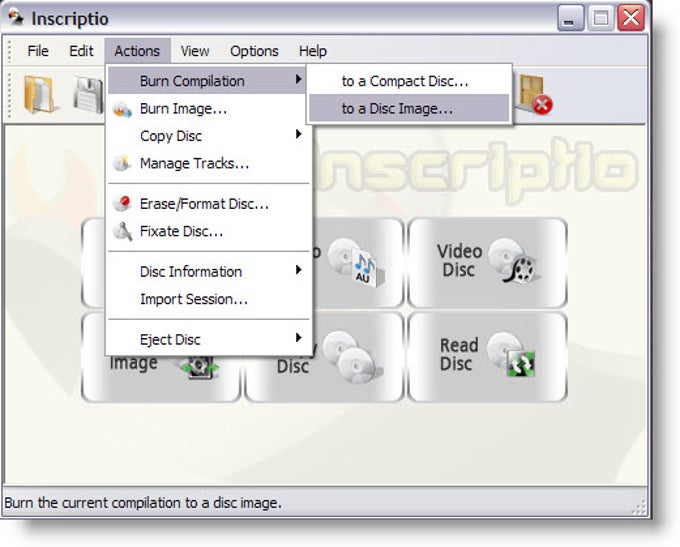
Task: Open the Video Disc project button
Action: tap(487, 262)
